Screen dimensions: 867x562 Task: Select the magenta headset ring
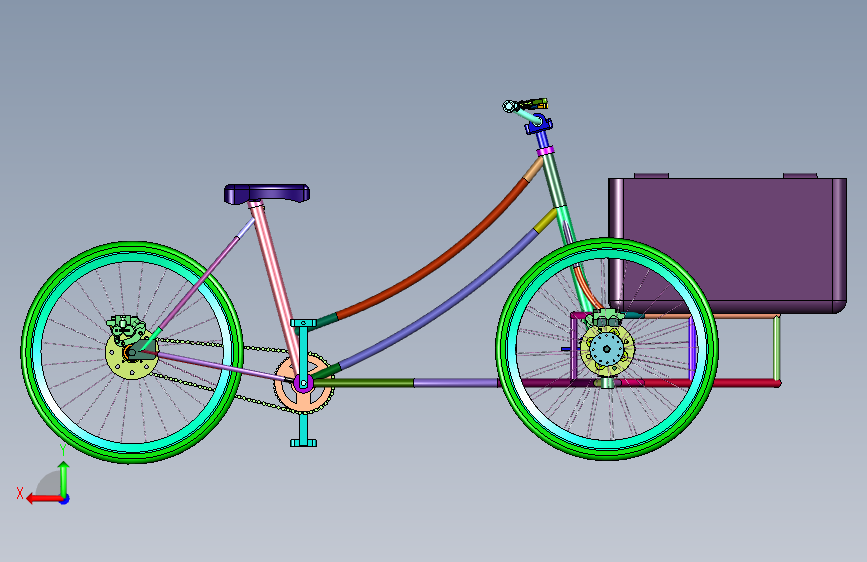pyautogui.click(x=545, y=150)
